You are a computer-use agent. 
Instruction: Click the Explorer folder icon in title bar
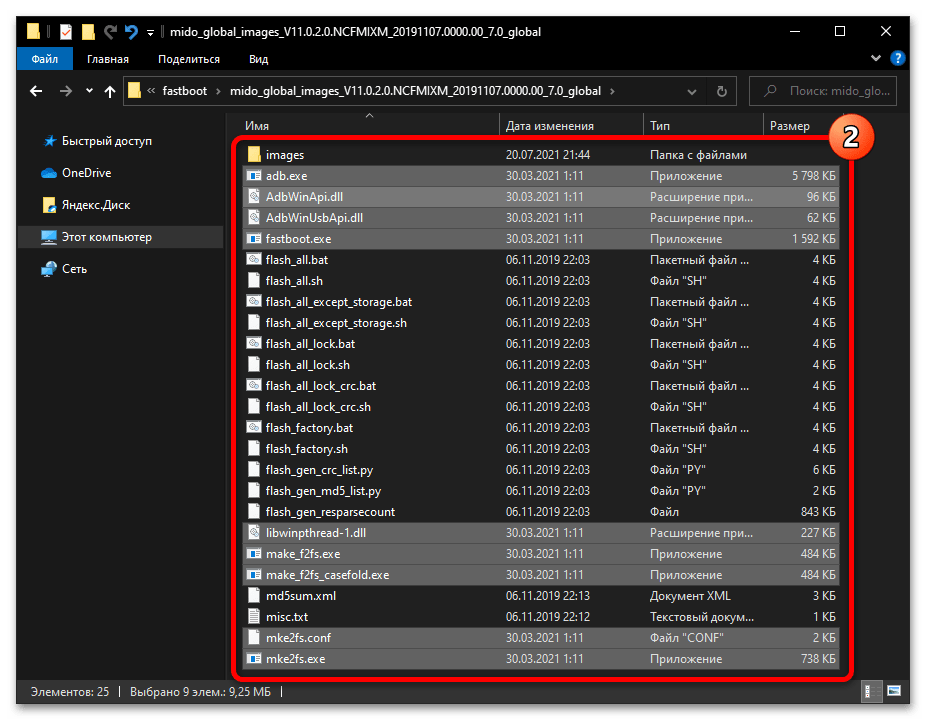(x=33, y=31)
